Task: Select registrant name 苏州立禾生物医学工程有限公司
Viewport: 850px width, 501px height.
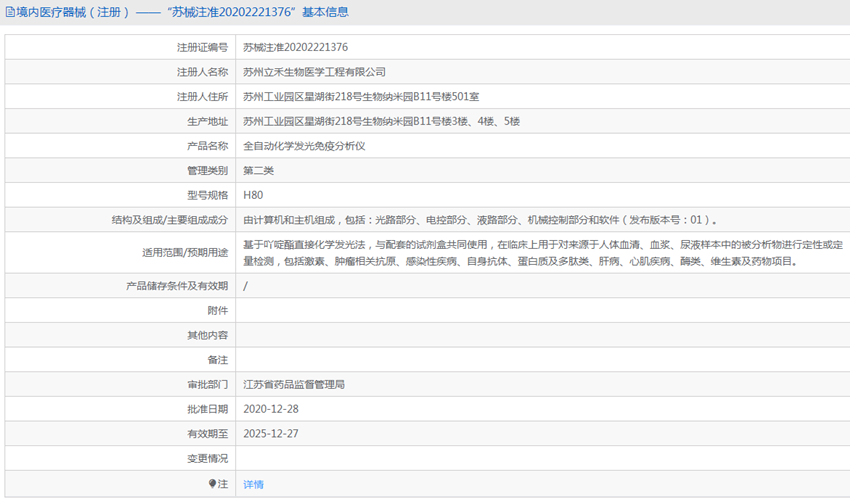Action: click(314, 72)
